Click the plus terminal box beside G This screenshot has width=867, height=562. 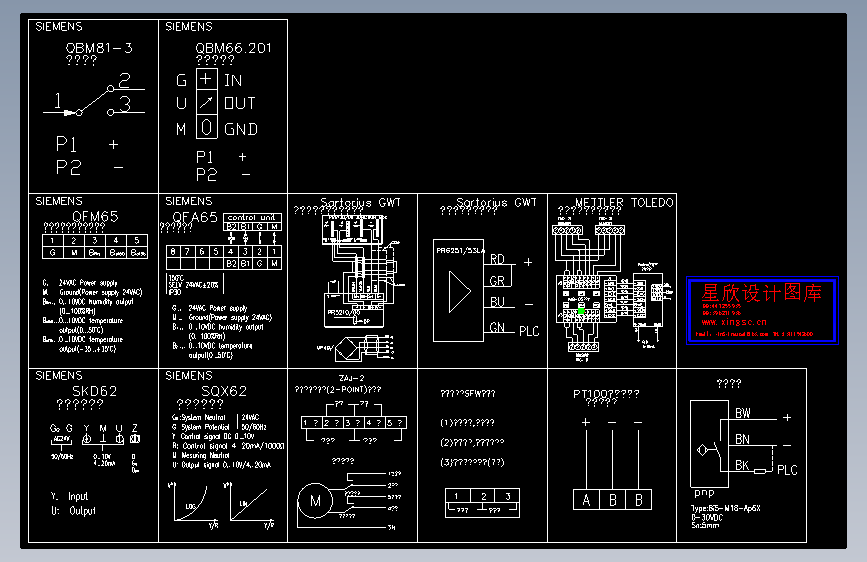206,79
